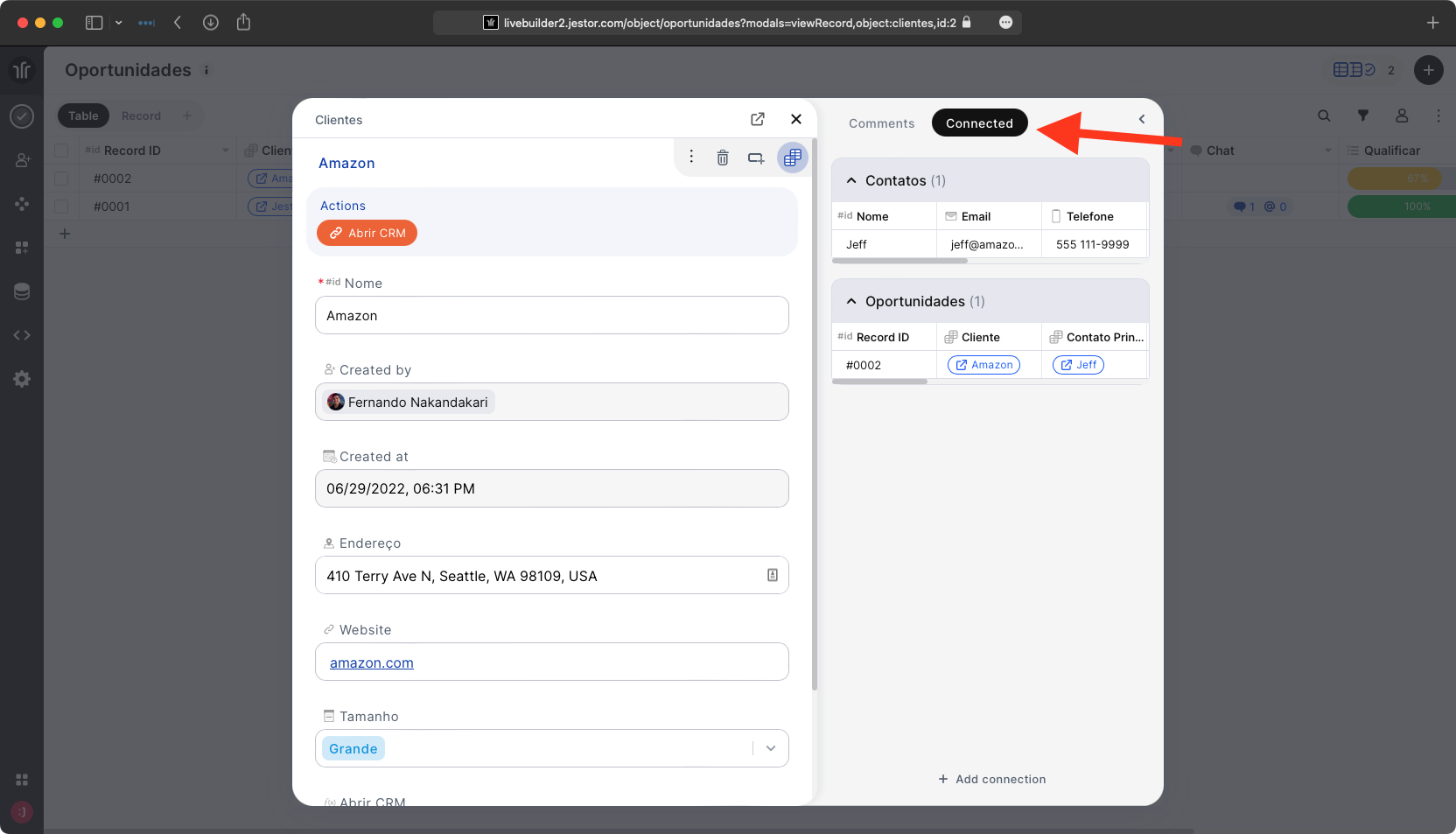Switch to the Record view tab
Image resolution: width=1456 pixels, height=834 pixels.
141,116
